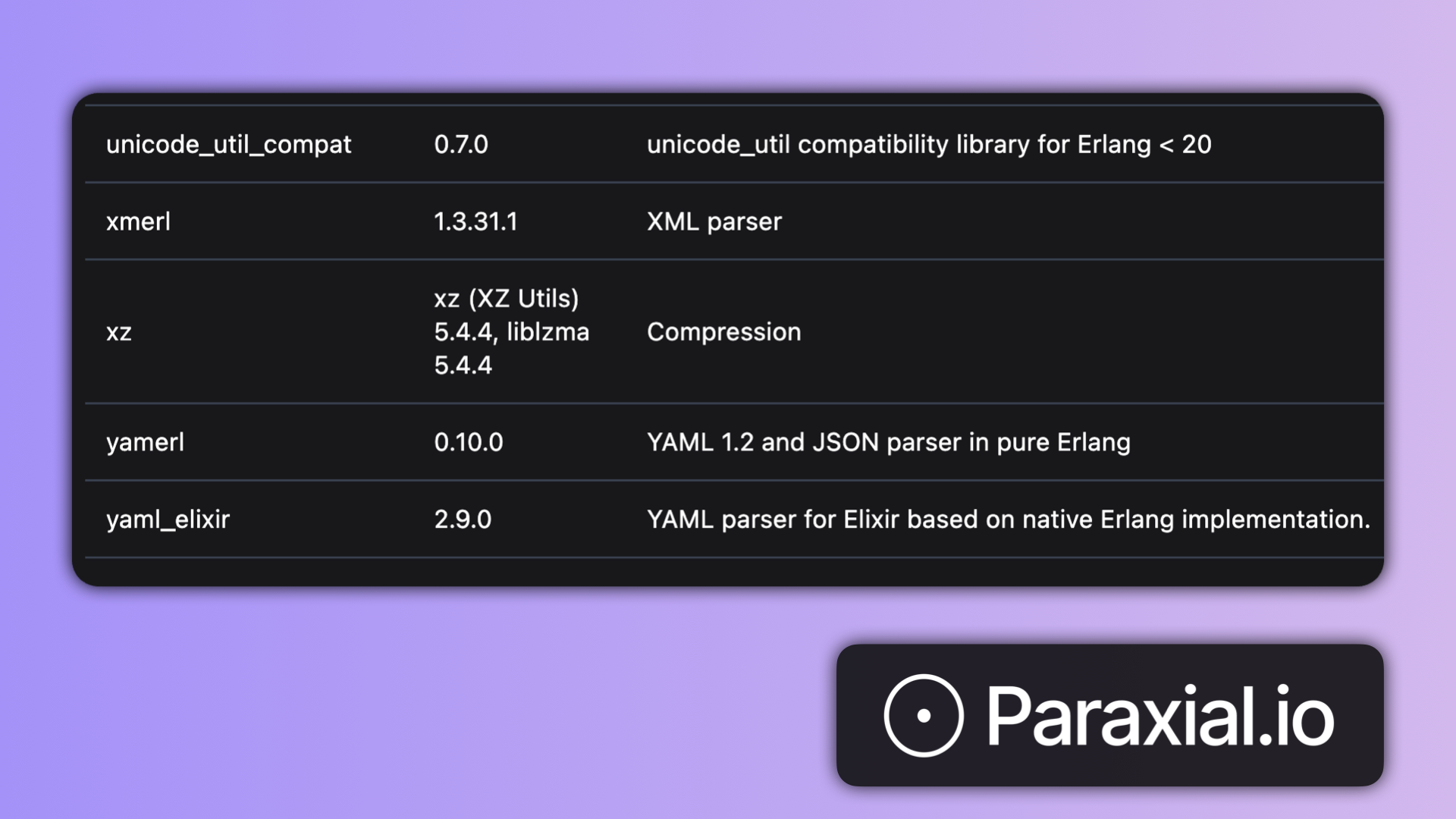Image resolution: width=1456 pixels, height=819 pixels.
Task: Select the yamerl package name
Action: pyautogui.click(x=145, y=442)
